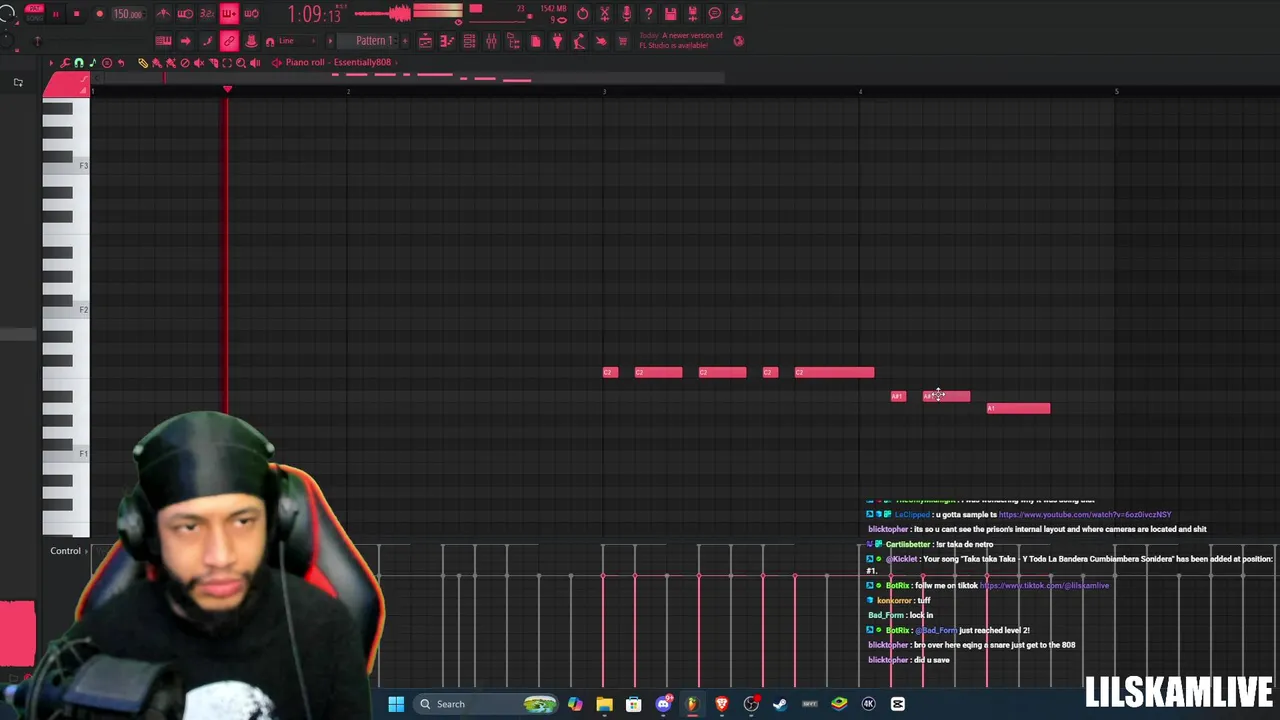
Task: Open undo history with circular arrow icon
Action: click(583, 14)
